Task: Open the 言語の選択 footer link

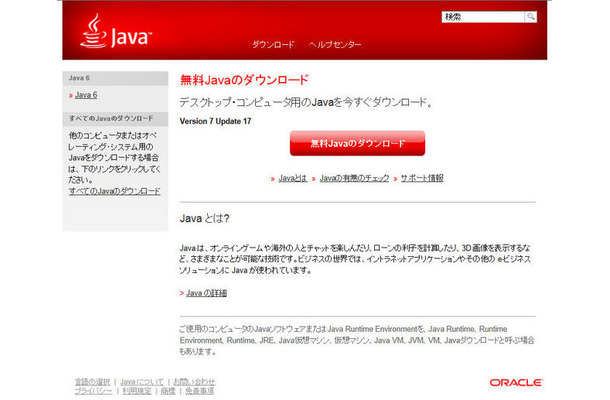Action: pyautogui.click(x=93, y=382)
